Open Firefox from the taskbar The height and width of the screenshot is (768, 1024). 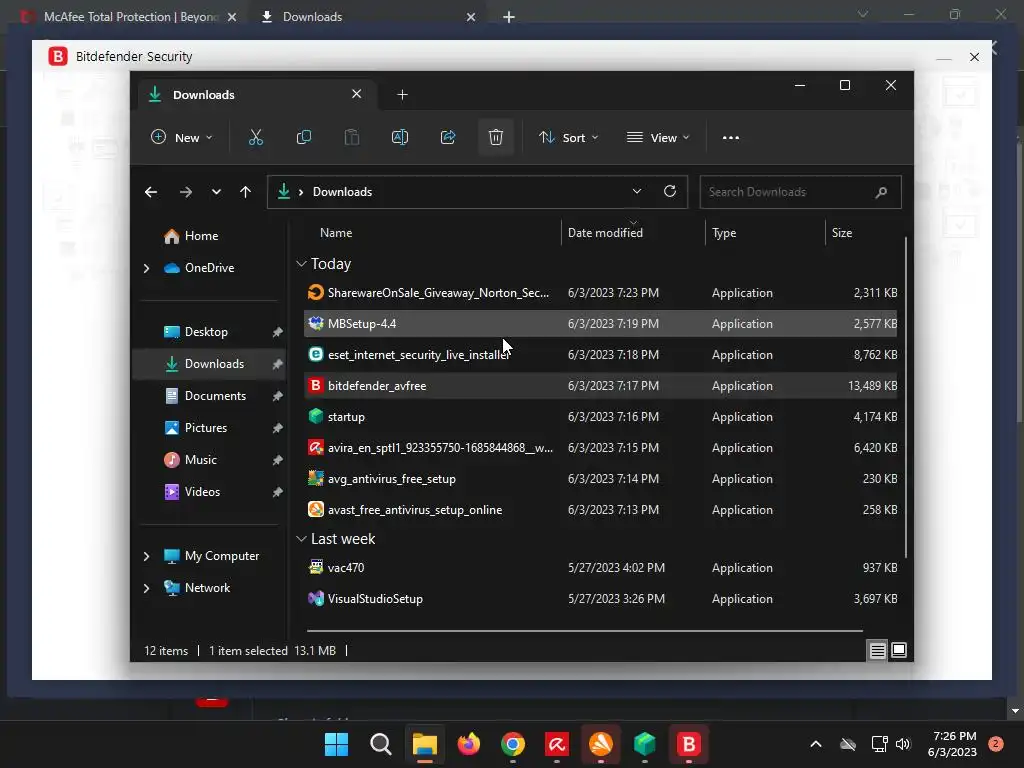pos(468,744)
